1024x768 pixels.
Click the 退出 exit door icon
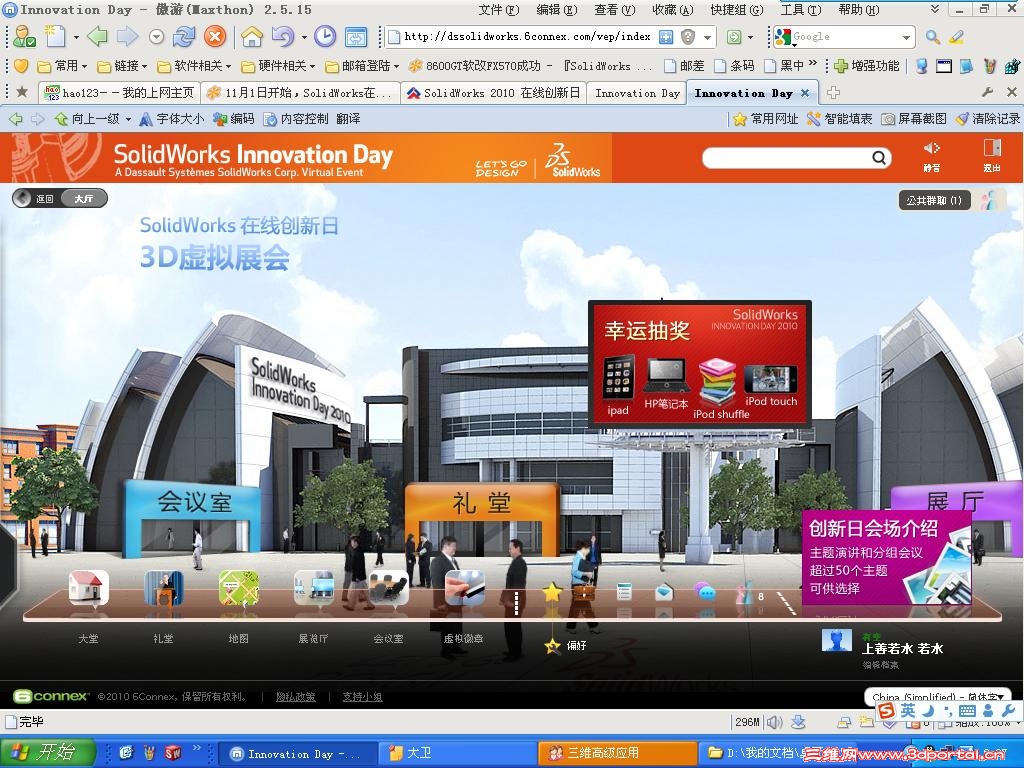(x=992, y=156)
